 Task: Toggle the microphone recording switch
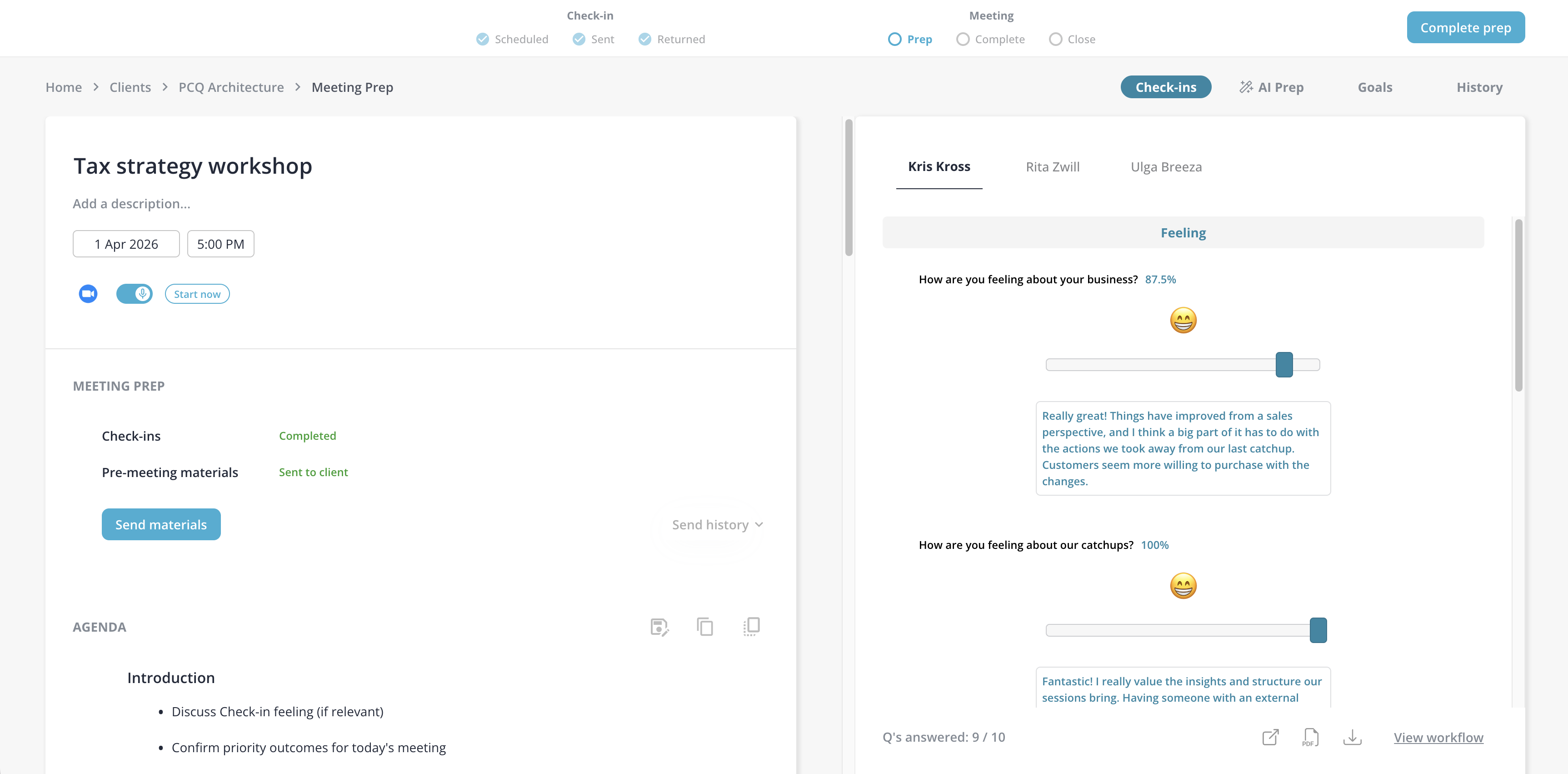[x=134, y=293]
